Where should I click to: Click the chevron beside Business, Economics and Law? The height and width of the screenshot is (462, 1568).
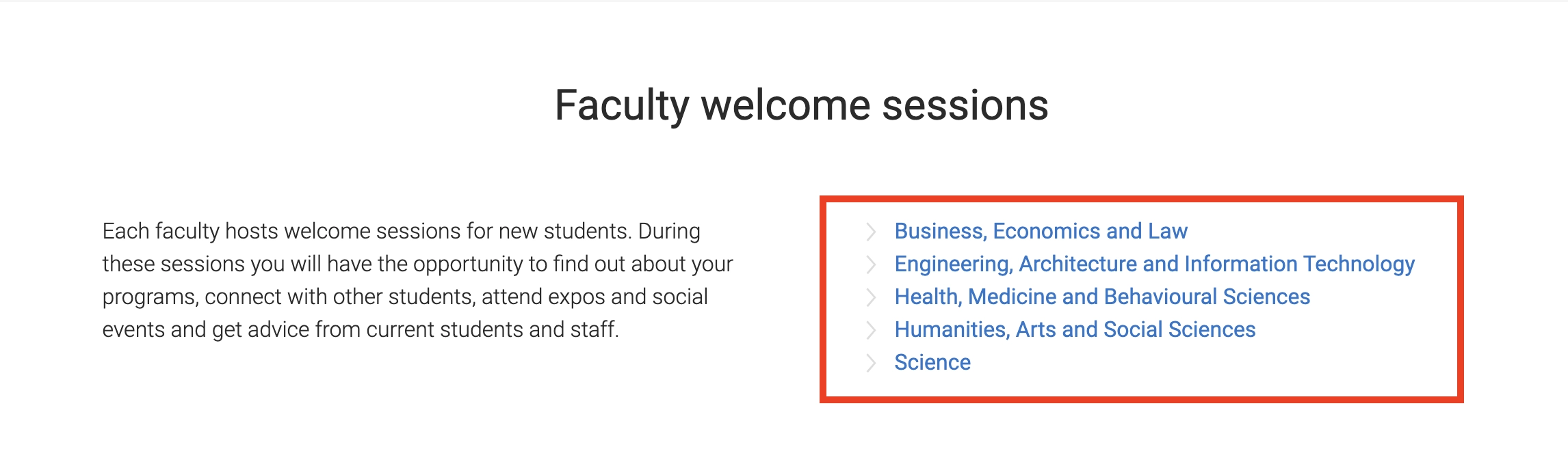[x=871, y=232]
